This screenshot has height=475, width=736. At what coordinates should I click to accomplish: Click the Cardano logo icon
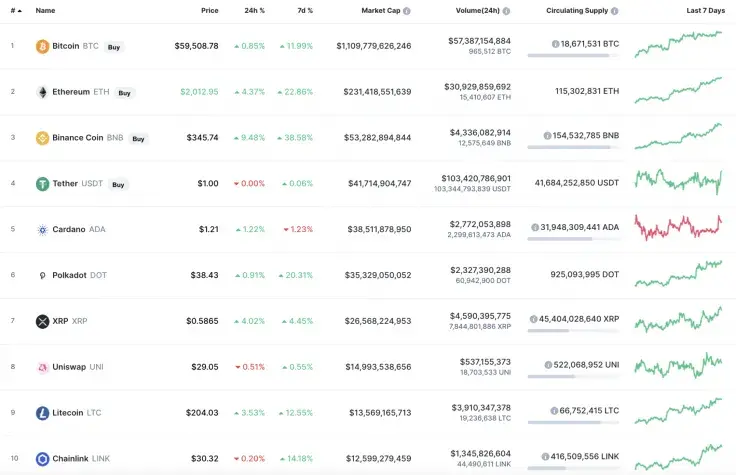pos(42,230)
